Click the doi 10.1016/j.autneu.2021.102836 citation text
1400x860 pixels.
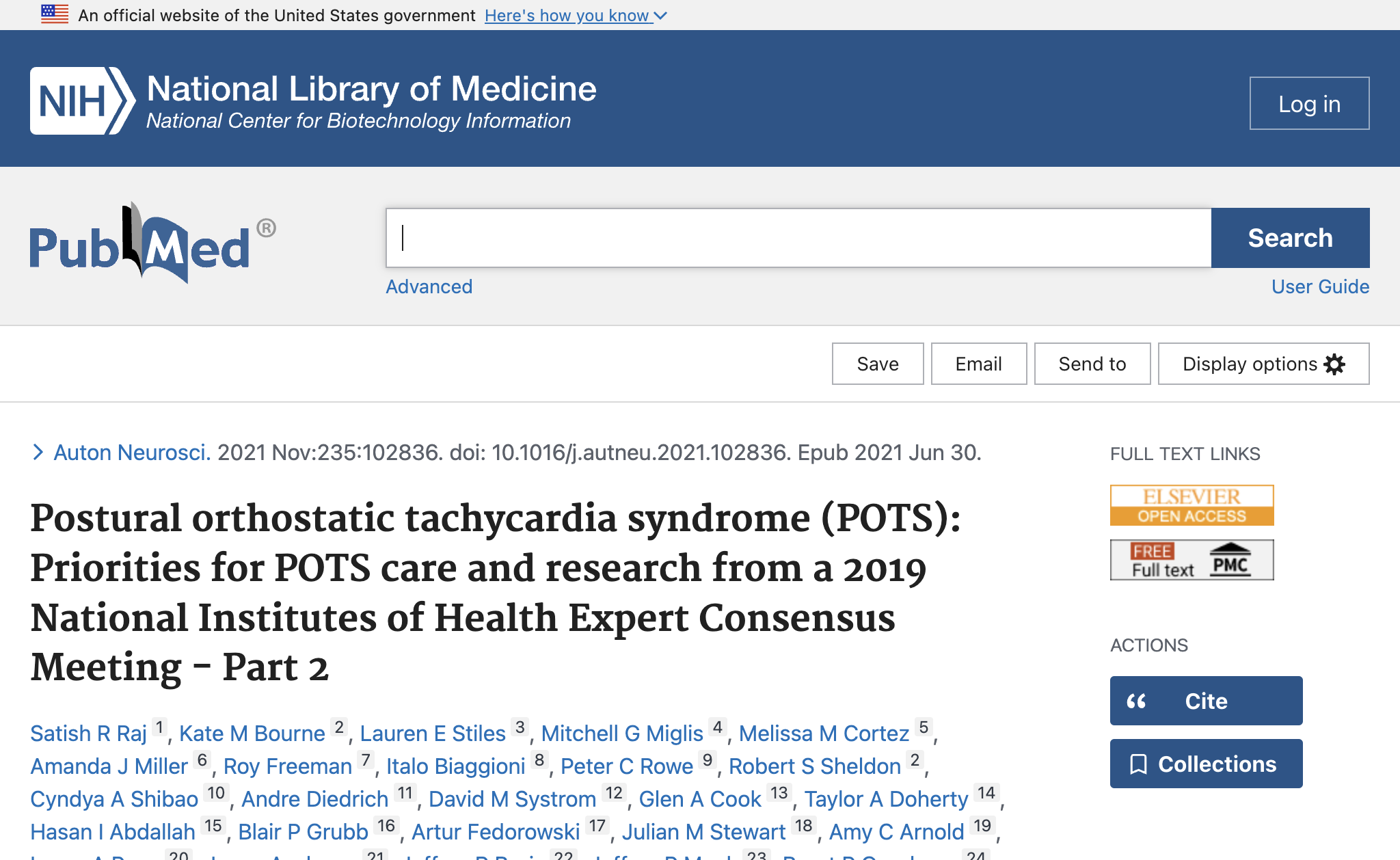tap(620, 452)
